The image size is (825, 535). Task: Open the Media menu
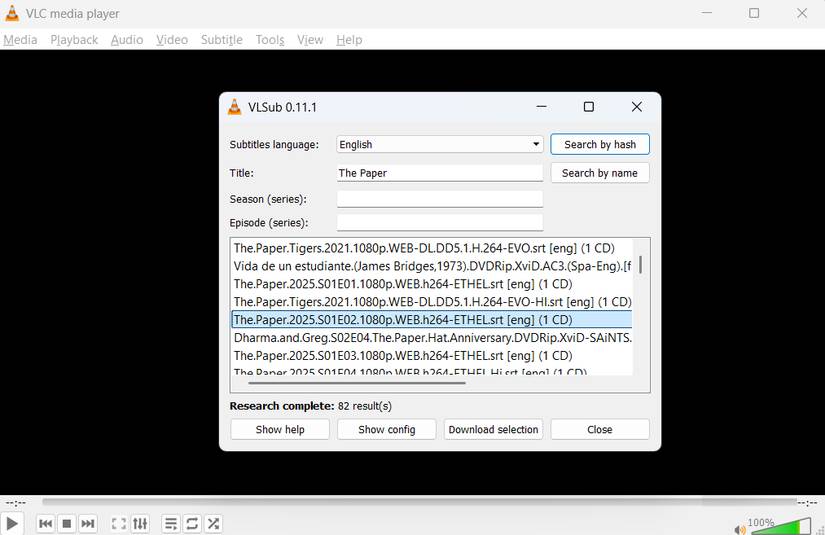click(20, 40)
